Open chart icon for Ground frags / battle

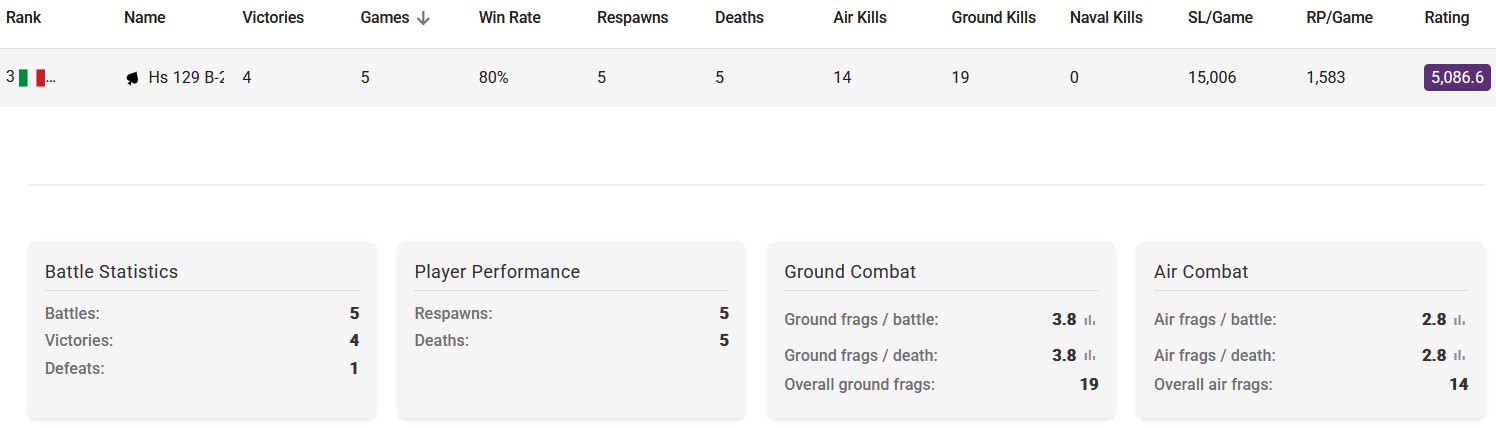pos(1090,321)
